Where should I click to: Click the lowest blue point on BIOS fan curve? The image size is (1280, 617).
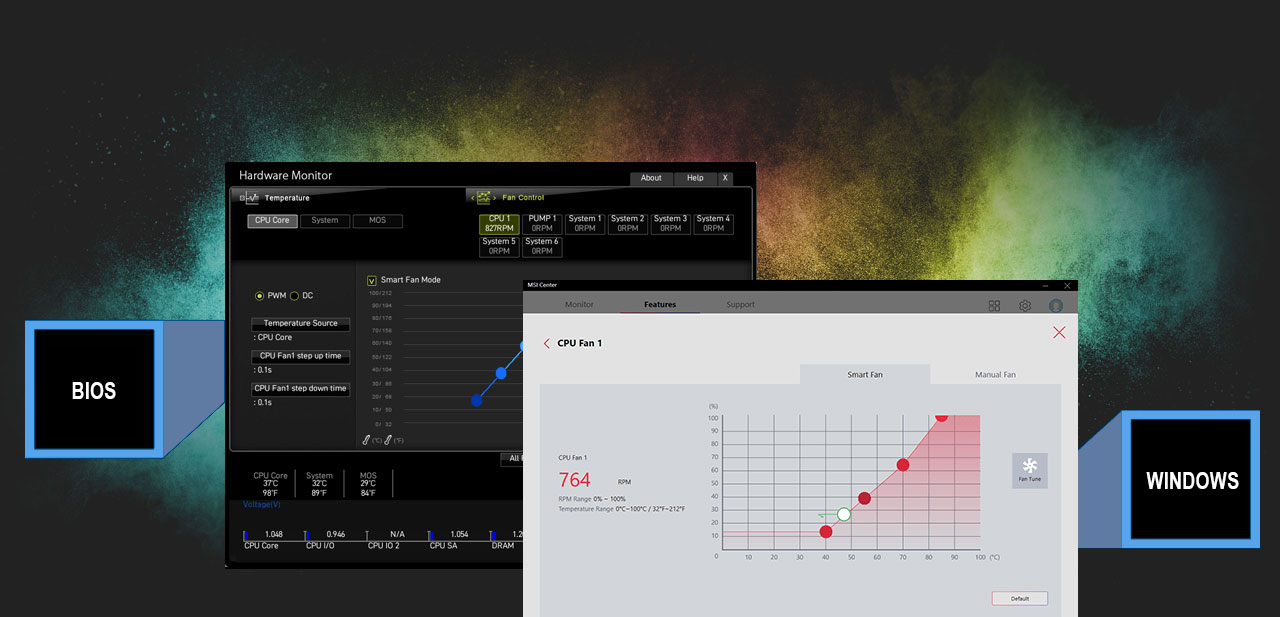click(477, 400)
